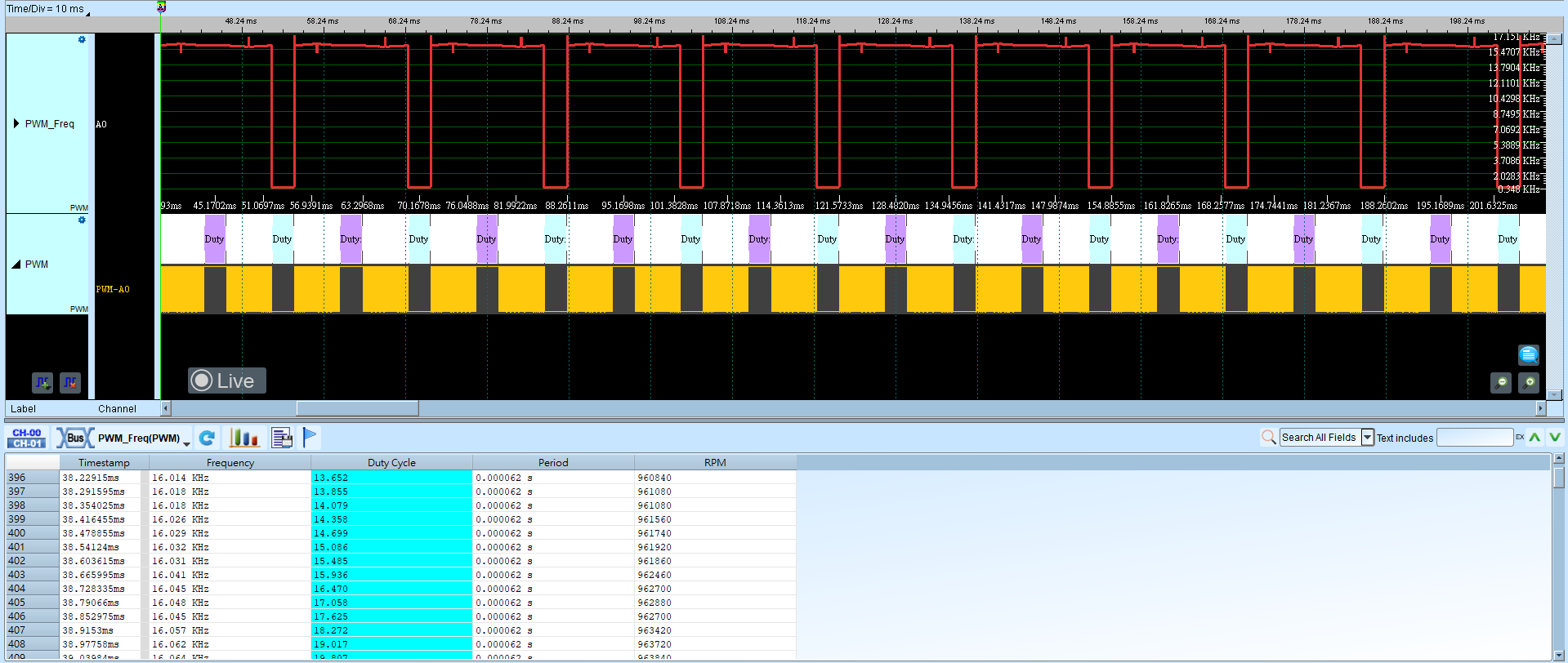This screenshot has height=663, width=1568.
Task: Click the Bus decode icon
Action: click(74, 438)
